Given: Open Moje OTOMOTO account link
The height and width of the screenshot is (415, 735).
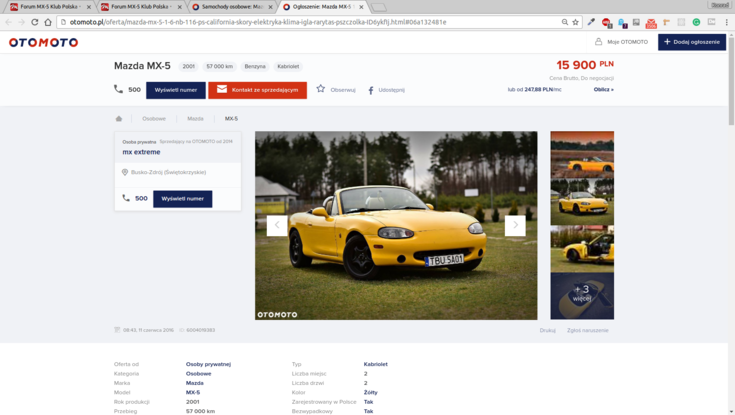Looking at the screenshot, I should pos(622,42).
